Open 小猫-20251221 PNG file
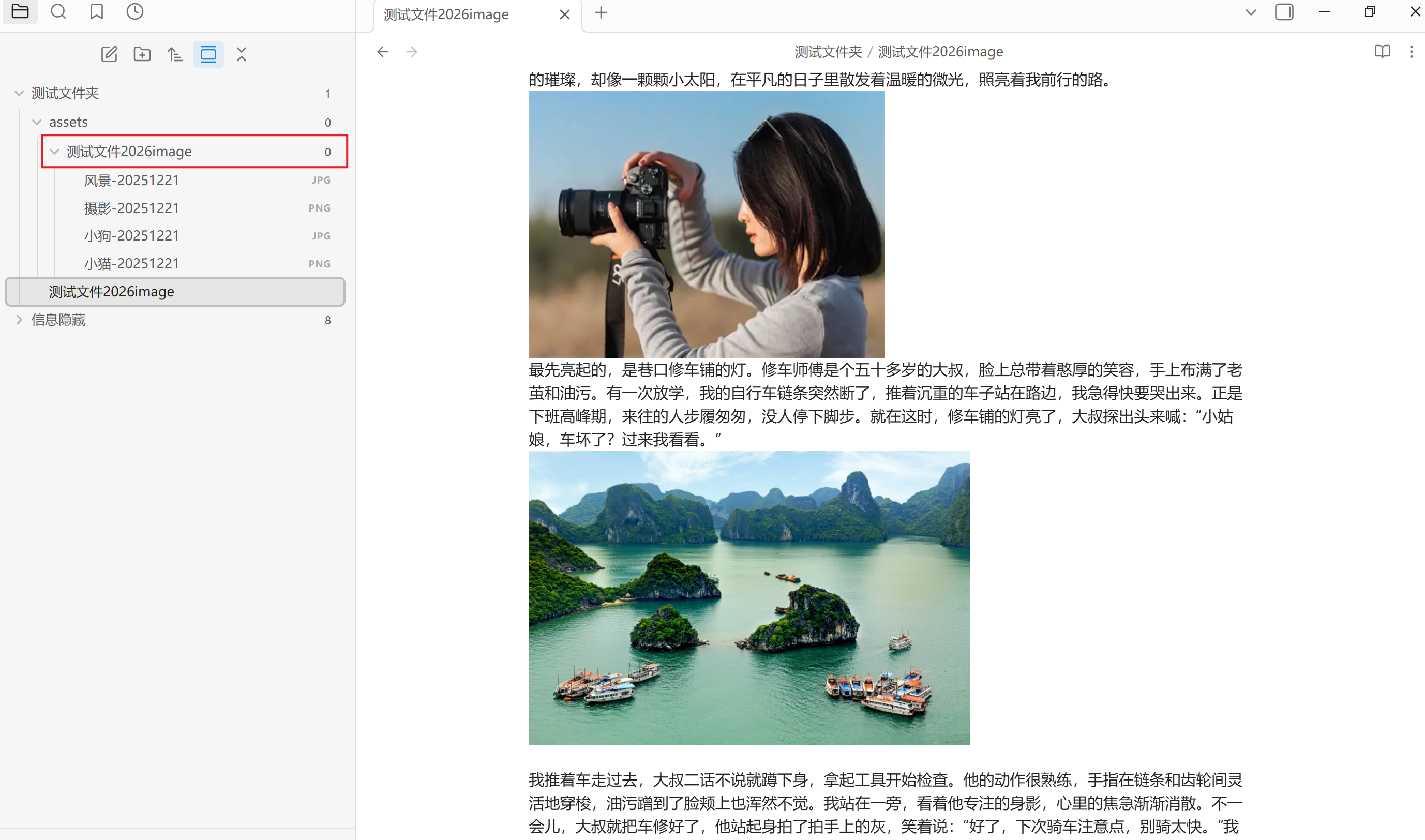The width and height of the screenshot is (1425, 840). pyautogui.click(x=132, y=264)
